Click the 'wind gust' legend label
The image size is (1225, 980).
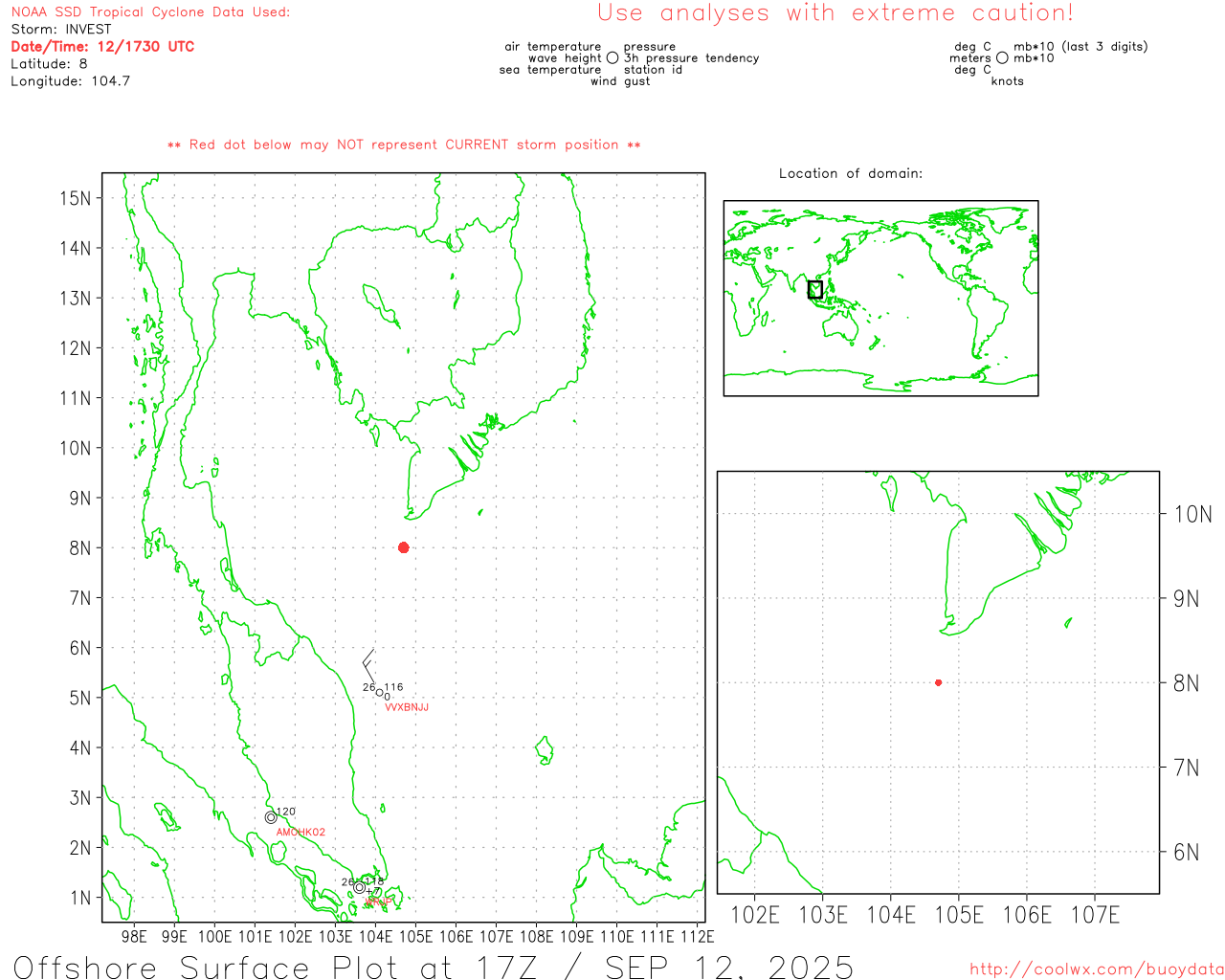pos(620,81)
